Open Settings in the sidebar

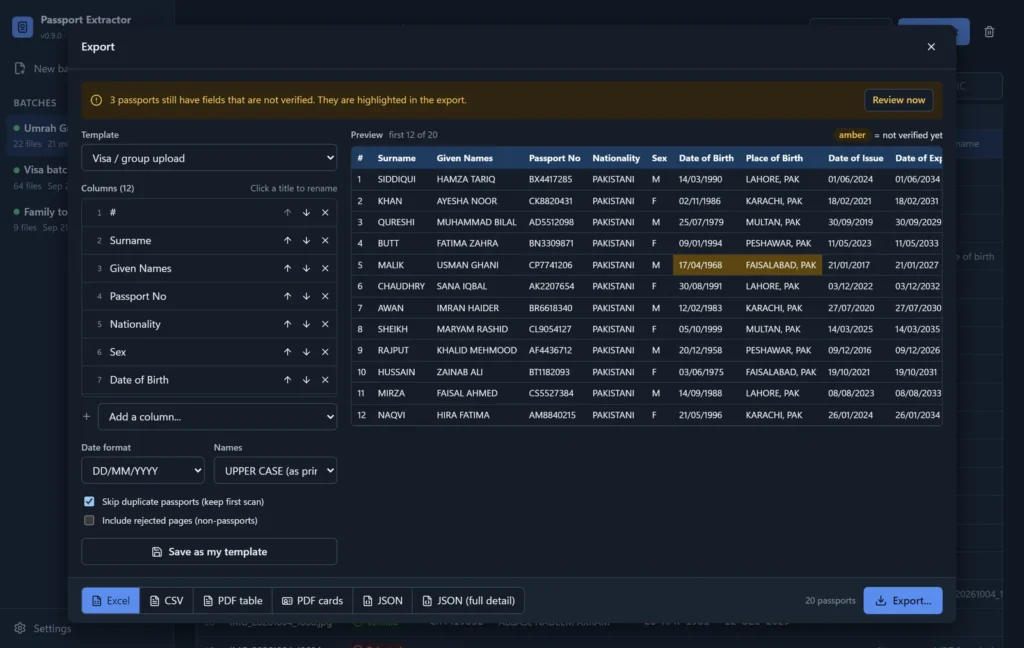[43, 628]
